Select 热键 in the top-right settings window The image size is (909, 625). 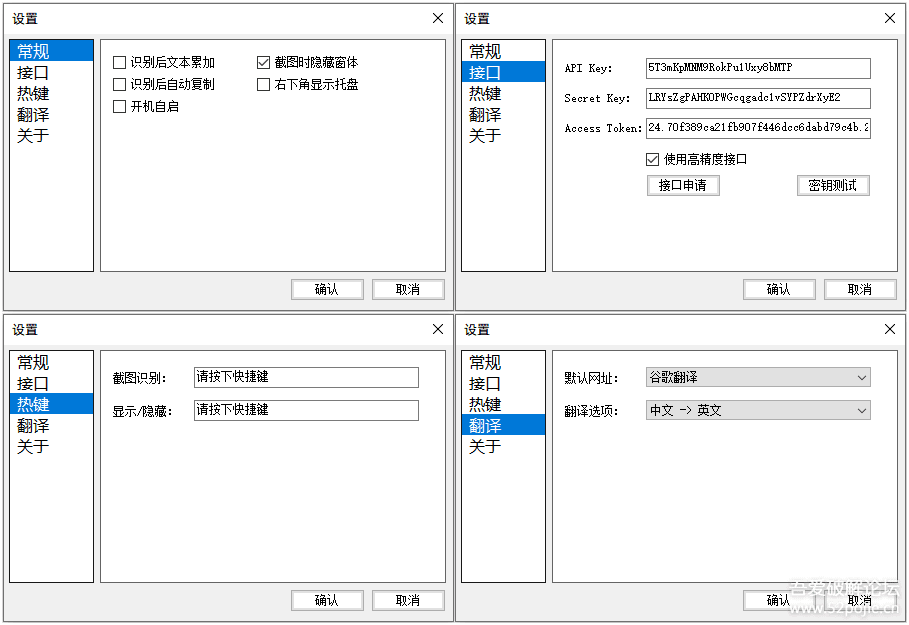point(503,93)
